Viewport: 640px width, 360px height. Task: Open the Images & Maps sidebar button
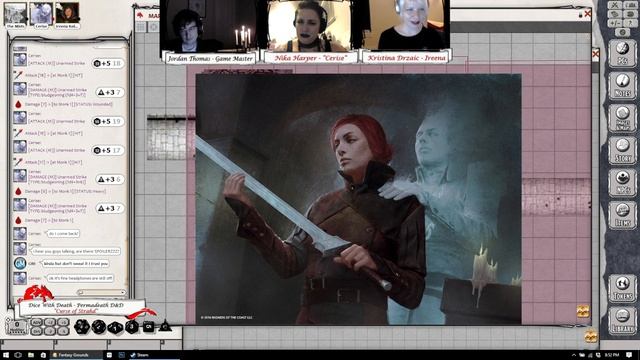[x=622, y=118]
